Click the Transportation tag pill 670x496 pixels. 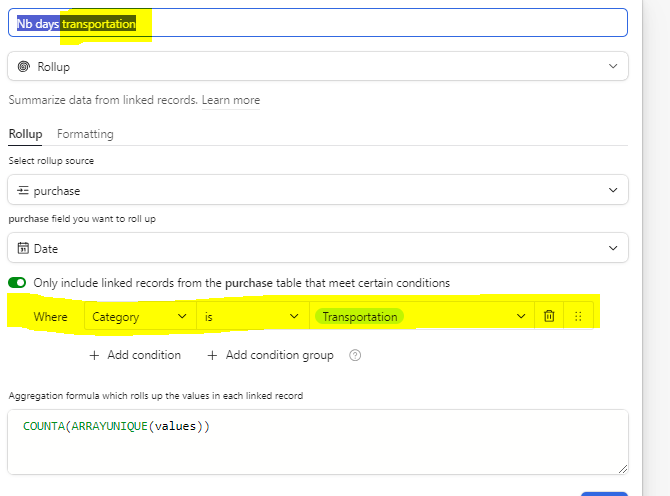pyautogui.click(x=359, y=317)
